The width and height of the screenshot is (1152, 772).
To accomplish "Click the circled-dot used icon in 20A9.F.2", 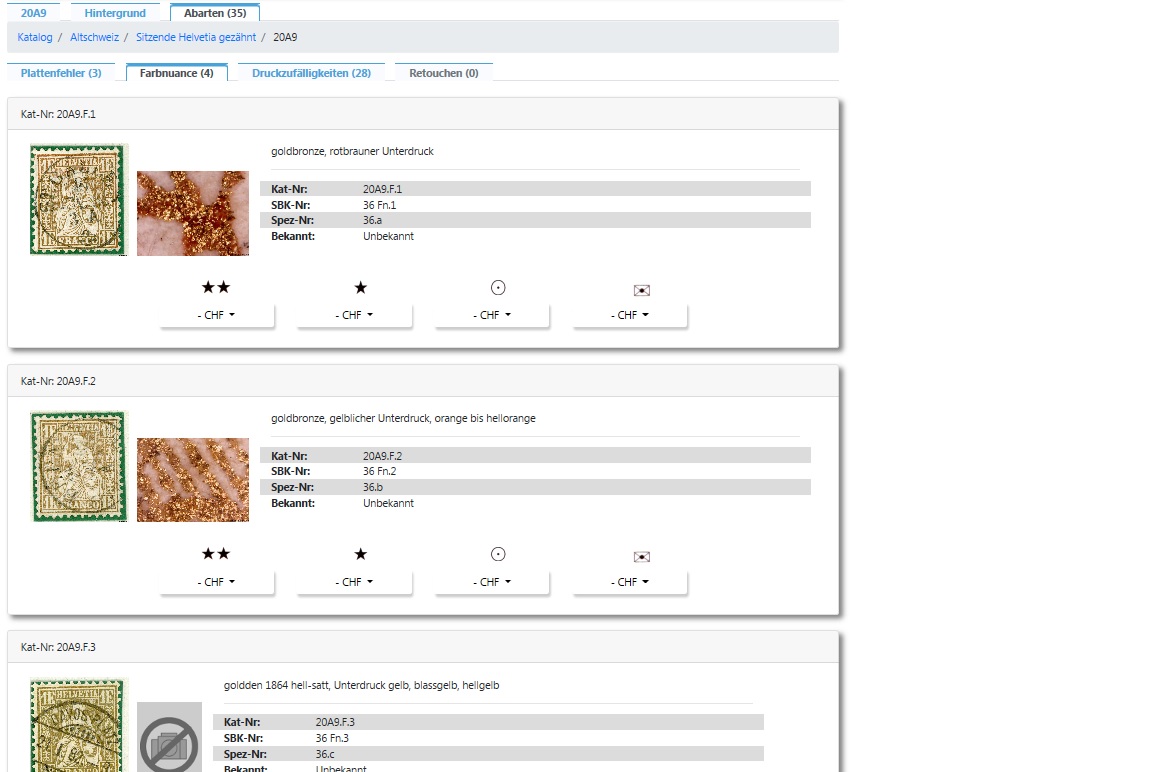I will point(498,554).
